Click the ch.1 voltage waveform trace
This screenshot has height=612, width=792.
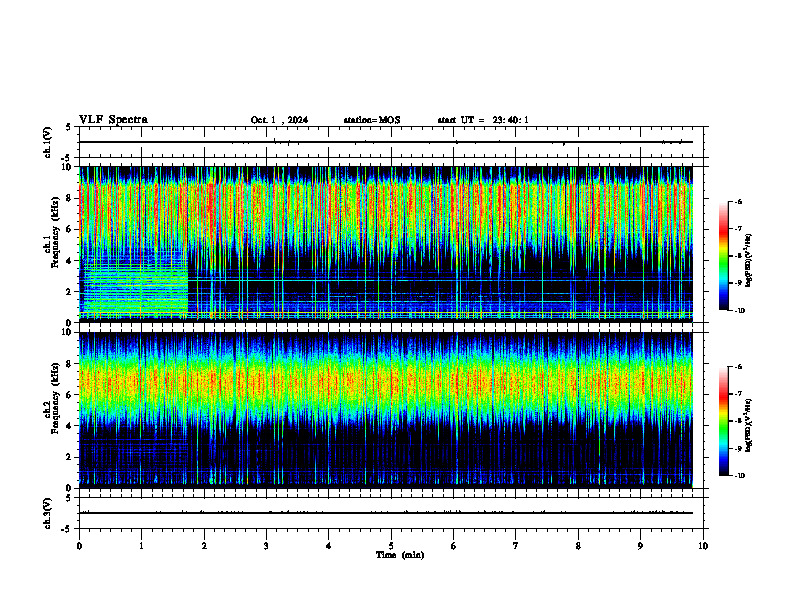[386, 142]
